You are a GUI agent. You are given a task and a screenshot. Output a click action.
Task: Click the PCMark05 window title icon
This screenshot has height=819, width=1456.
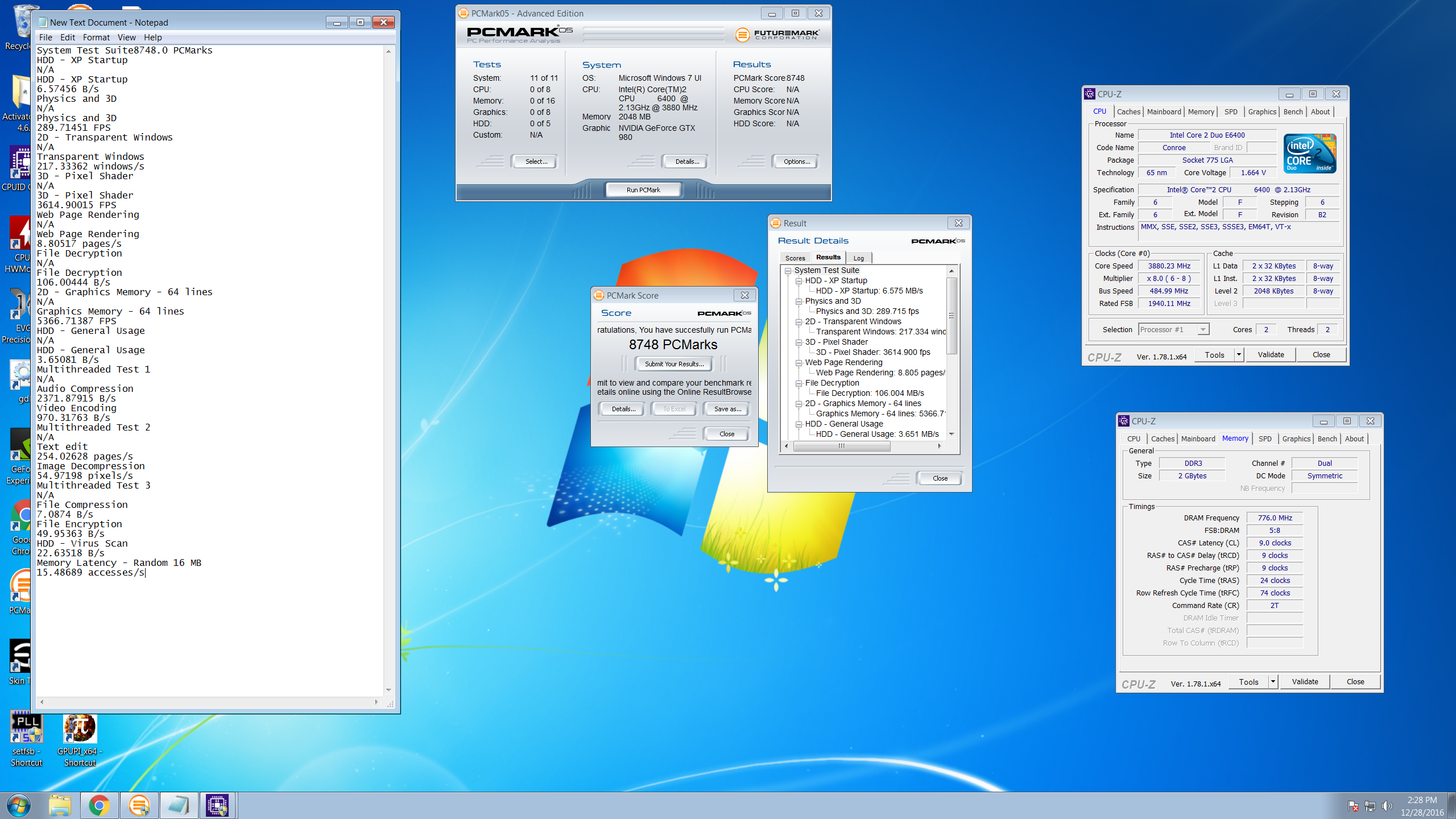[464, 13]
